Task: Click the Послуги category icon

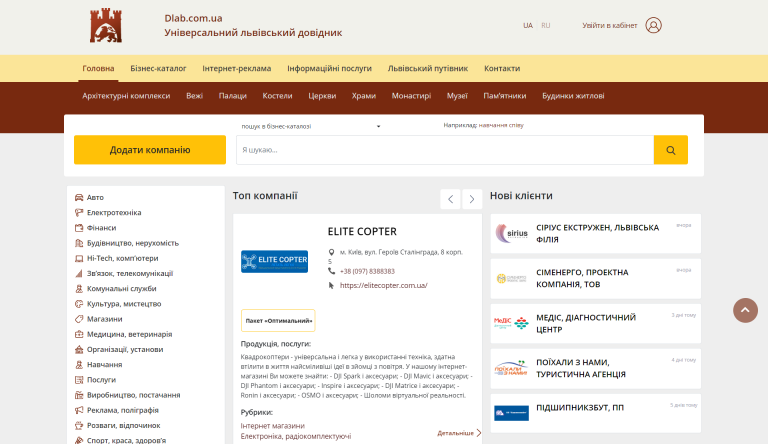Action: 79,380
